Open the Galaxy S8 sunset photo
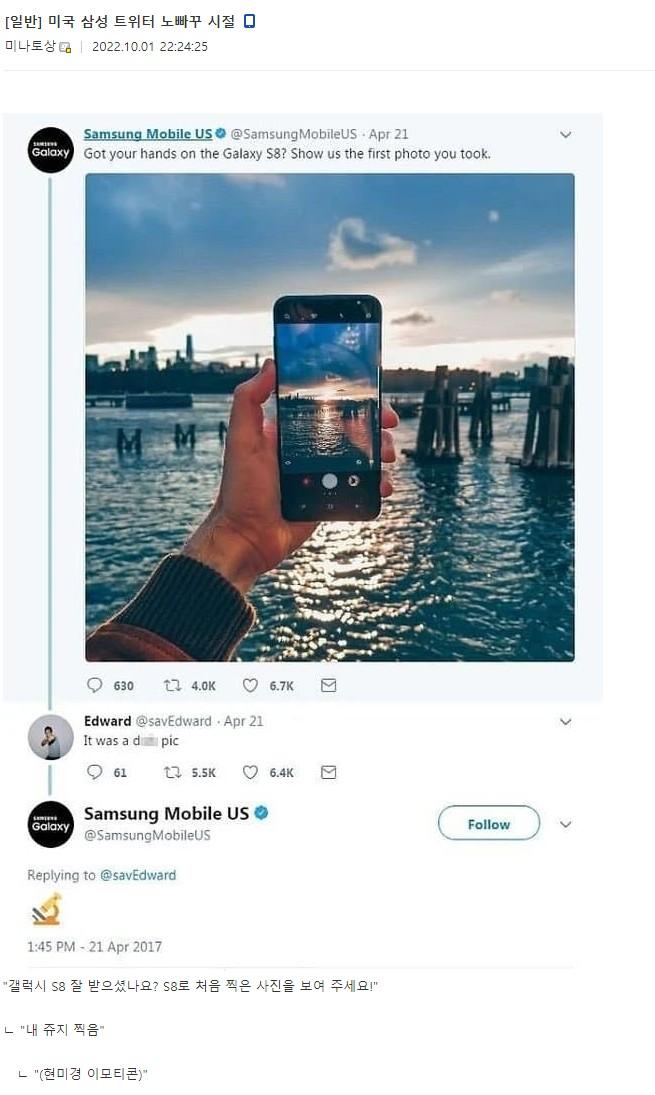 click(x=329, y=417)
